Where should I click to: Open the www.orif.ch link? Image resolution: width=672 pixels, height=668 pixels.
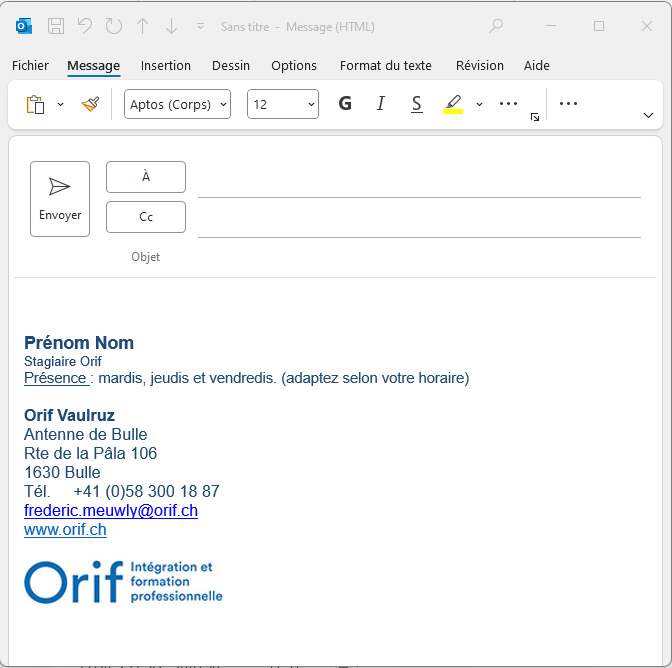(65, 530)
